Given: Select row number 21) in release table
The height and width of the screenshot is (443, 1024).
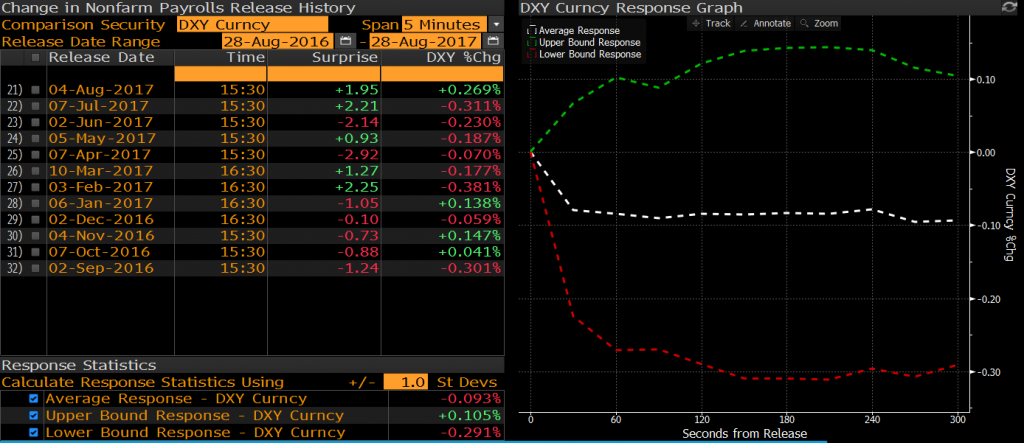Looking at the screenshot, I should click(x=14, y=90).
